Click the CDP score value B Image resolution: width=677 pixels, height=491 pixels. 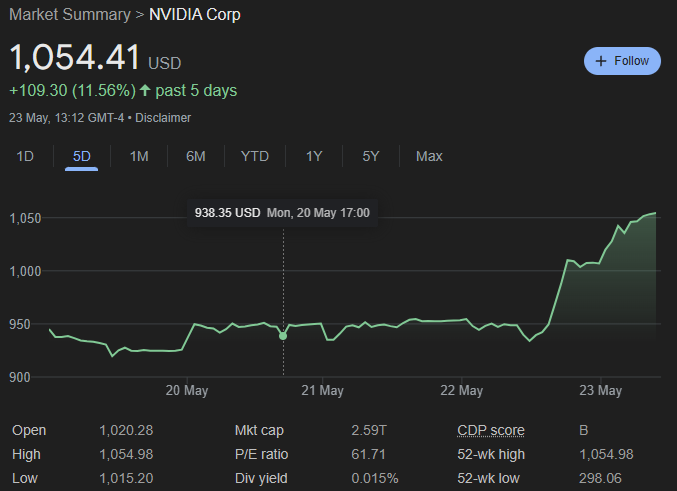[x=584, y=431]
